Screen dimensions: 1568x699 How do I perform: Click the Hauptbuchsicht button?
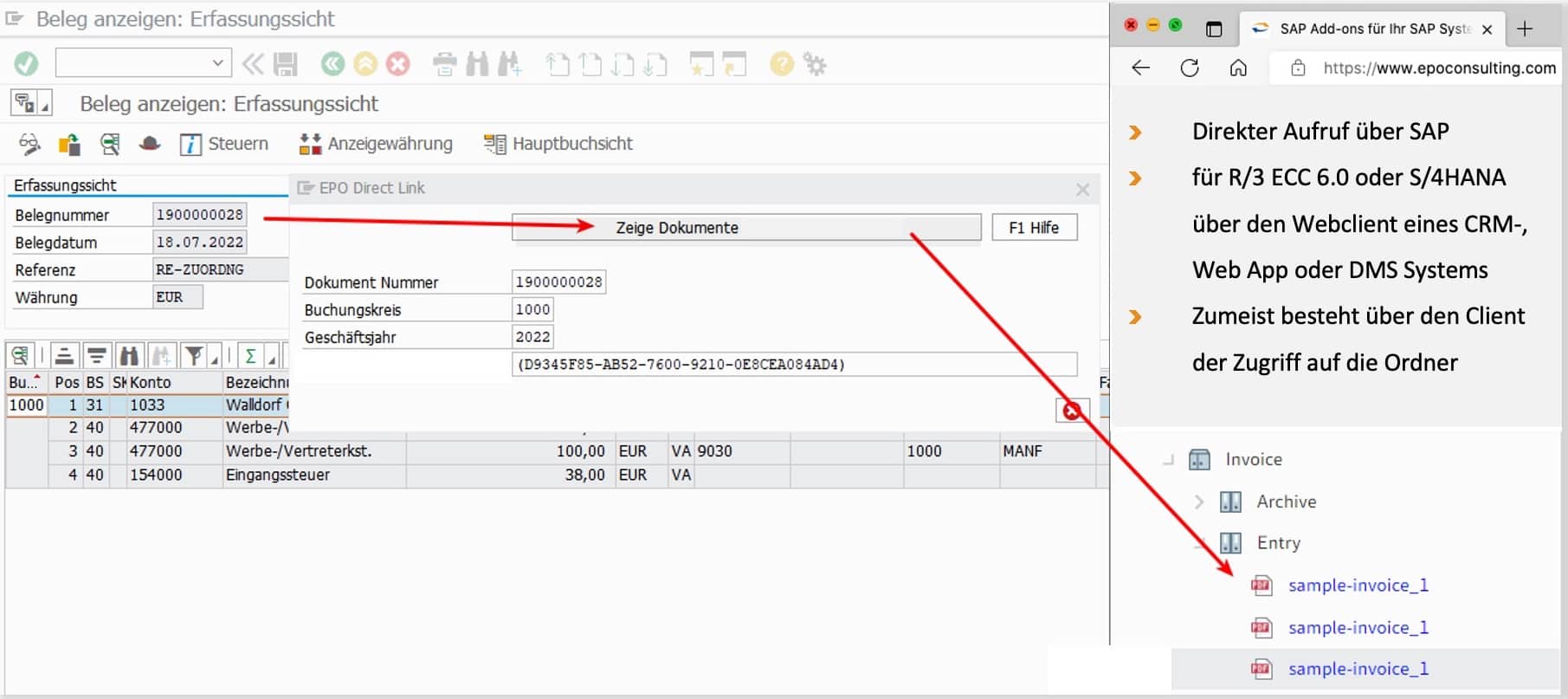[558, 144]
